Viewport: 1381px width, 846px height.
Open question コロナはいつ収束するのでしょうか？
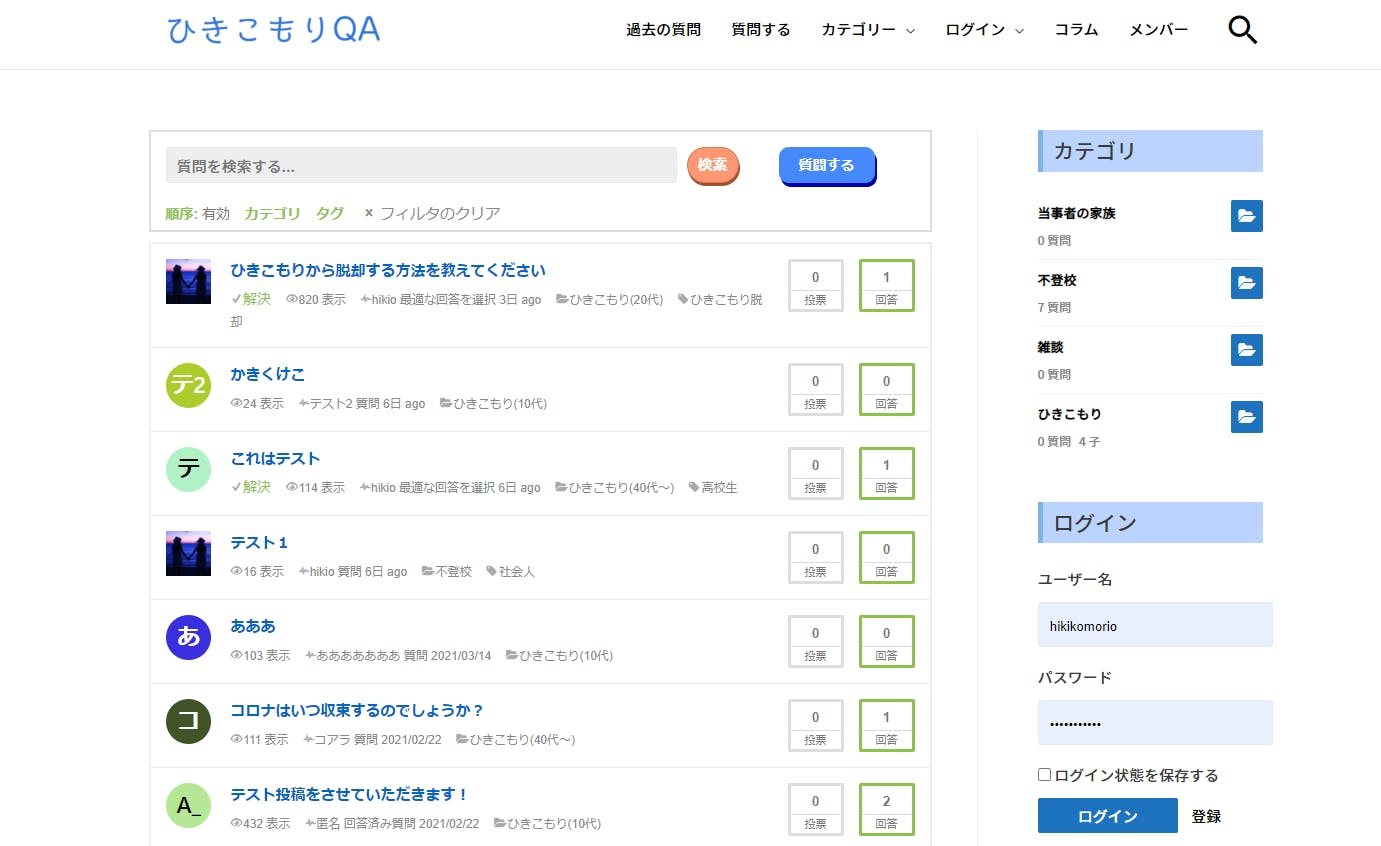coord(357,711)
